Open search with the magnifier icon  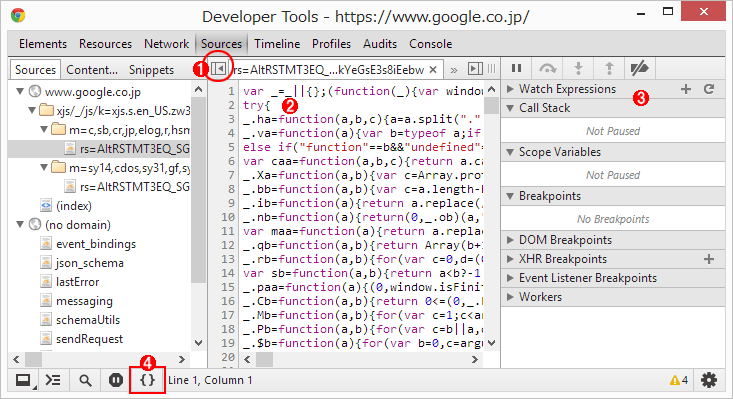(x=85, y=380)
